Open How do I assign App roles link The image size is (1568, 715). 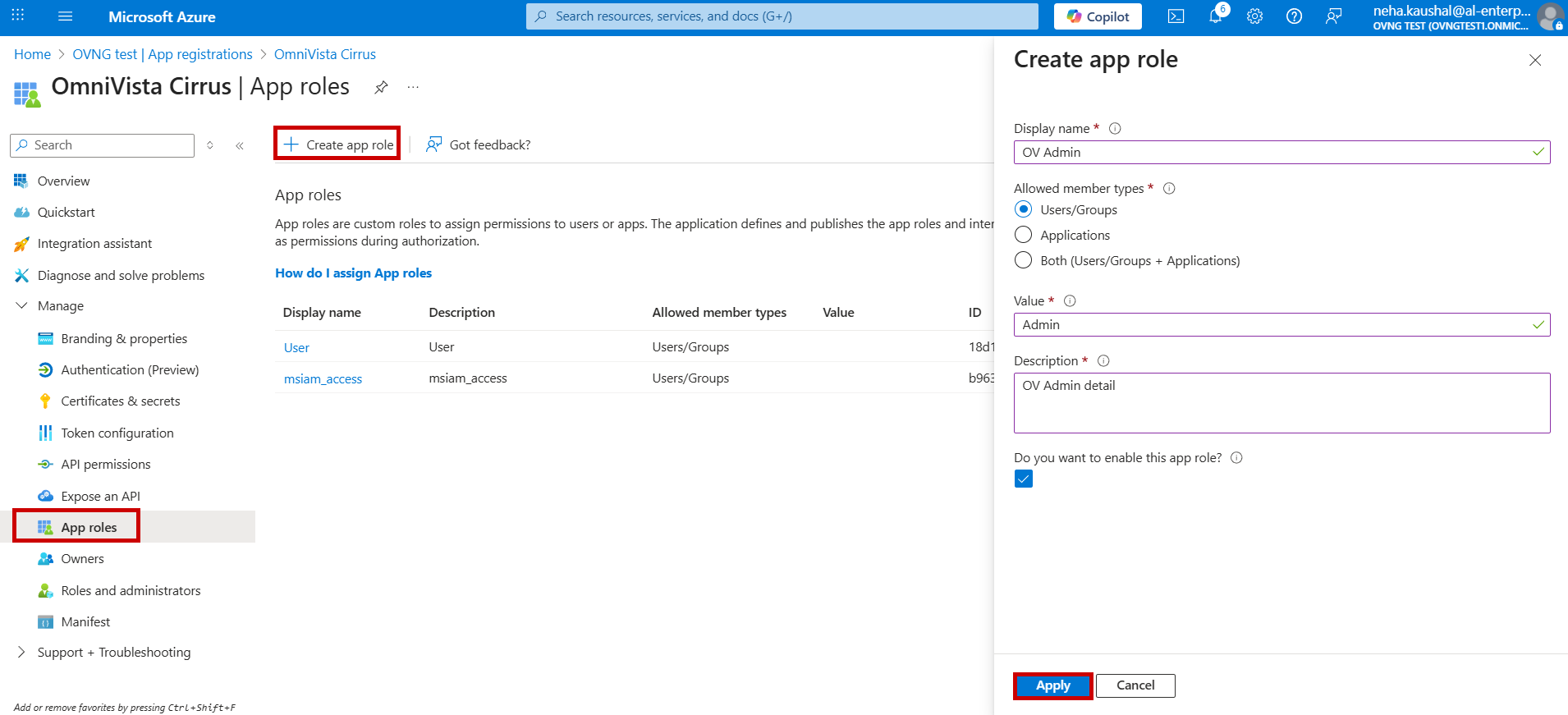353,273
